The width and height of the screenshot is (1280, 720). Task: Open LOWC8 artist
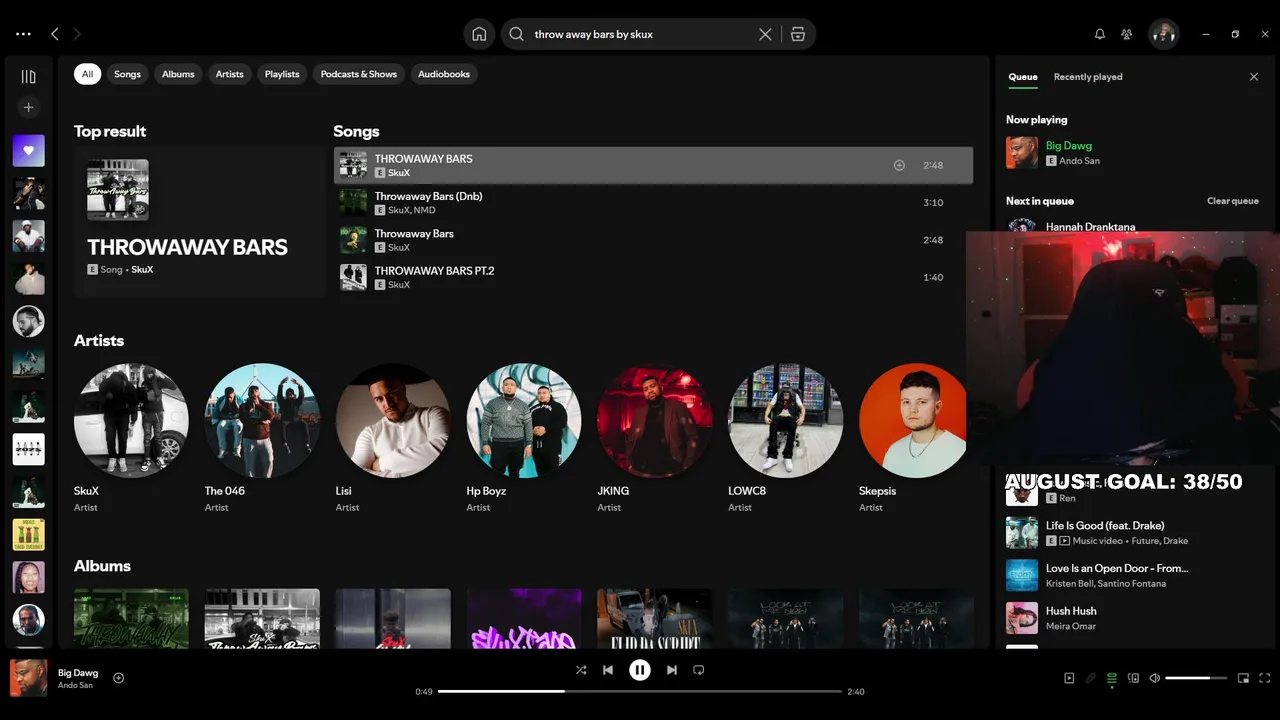(x=786, y=420)
